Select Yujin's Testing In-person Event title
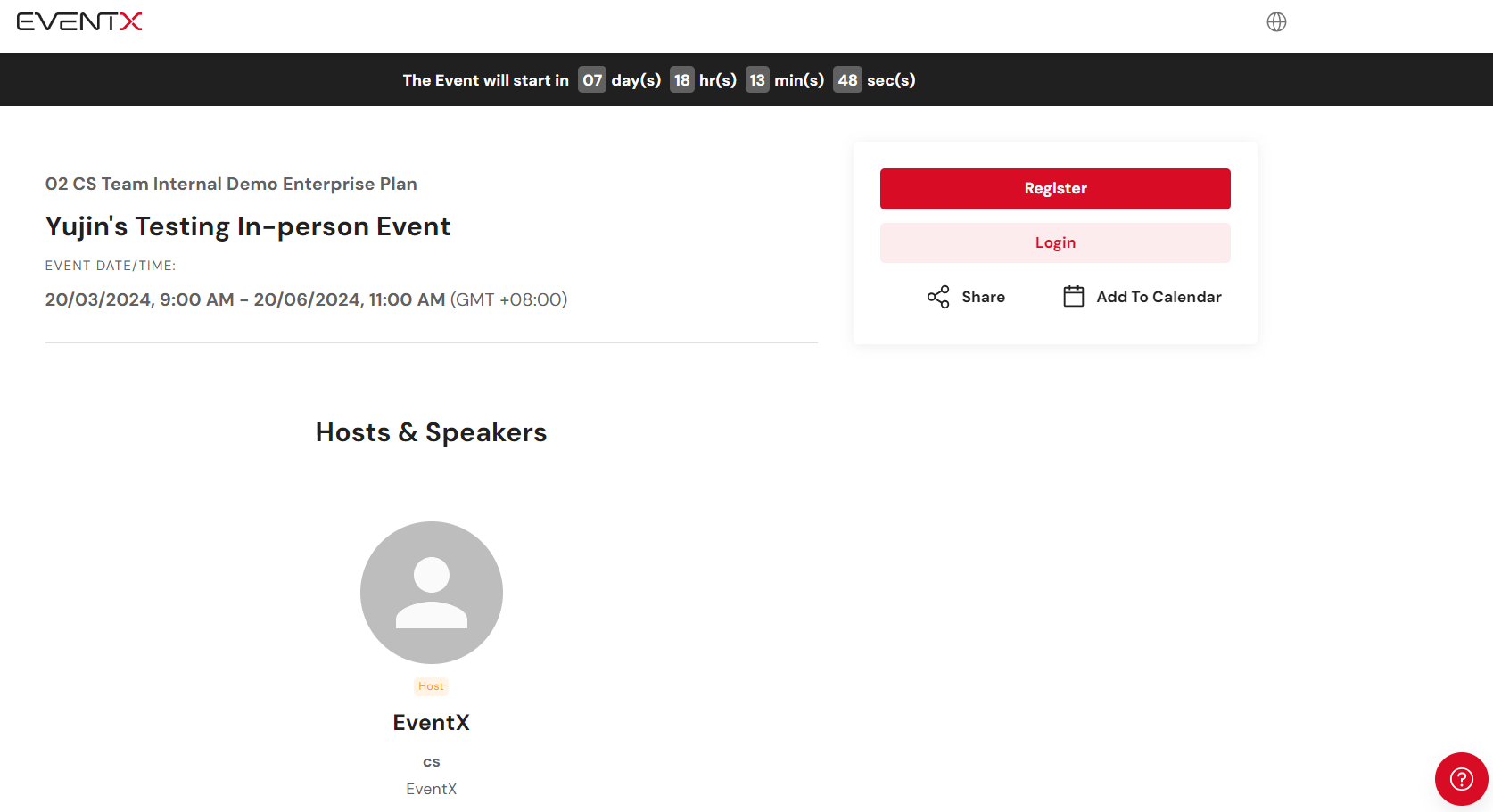 (x=248, y=226)
